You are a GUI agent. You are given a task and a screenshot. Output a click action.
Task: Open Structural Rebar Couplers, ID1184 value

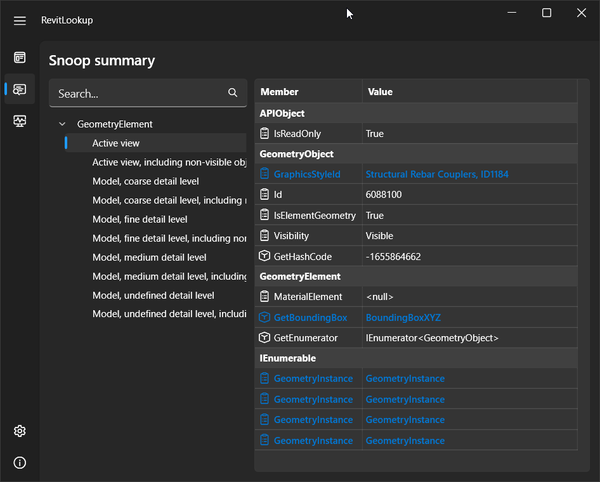[x=437, y=174]
